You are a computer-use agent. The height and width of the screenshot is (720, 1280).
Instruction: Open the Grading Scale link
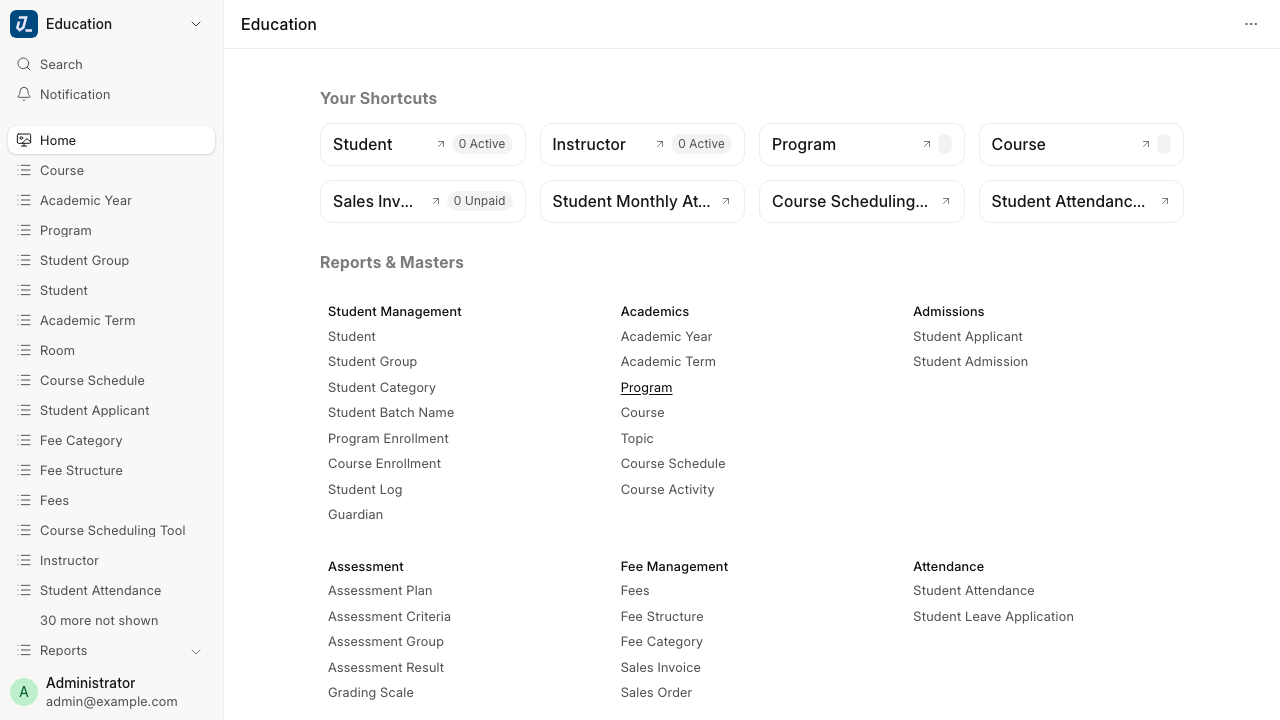(x=371, y=692)
